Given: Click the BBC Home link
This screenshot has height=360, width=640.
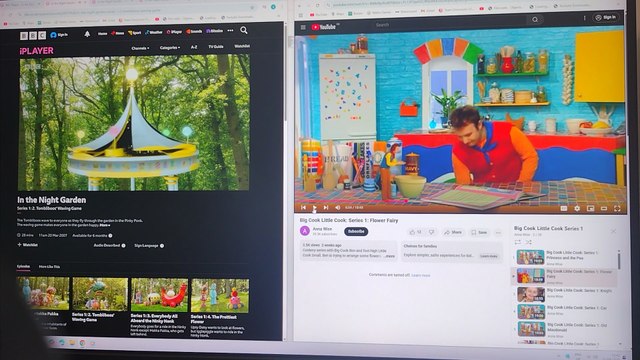Looking at the screenshot, I should [x=102, y=33].
